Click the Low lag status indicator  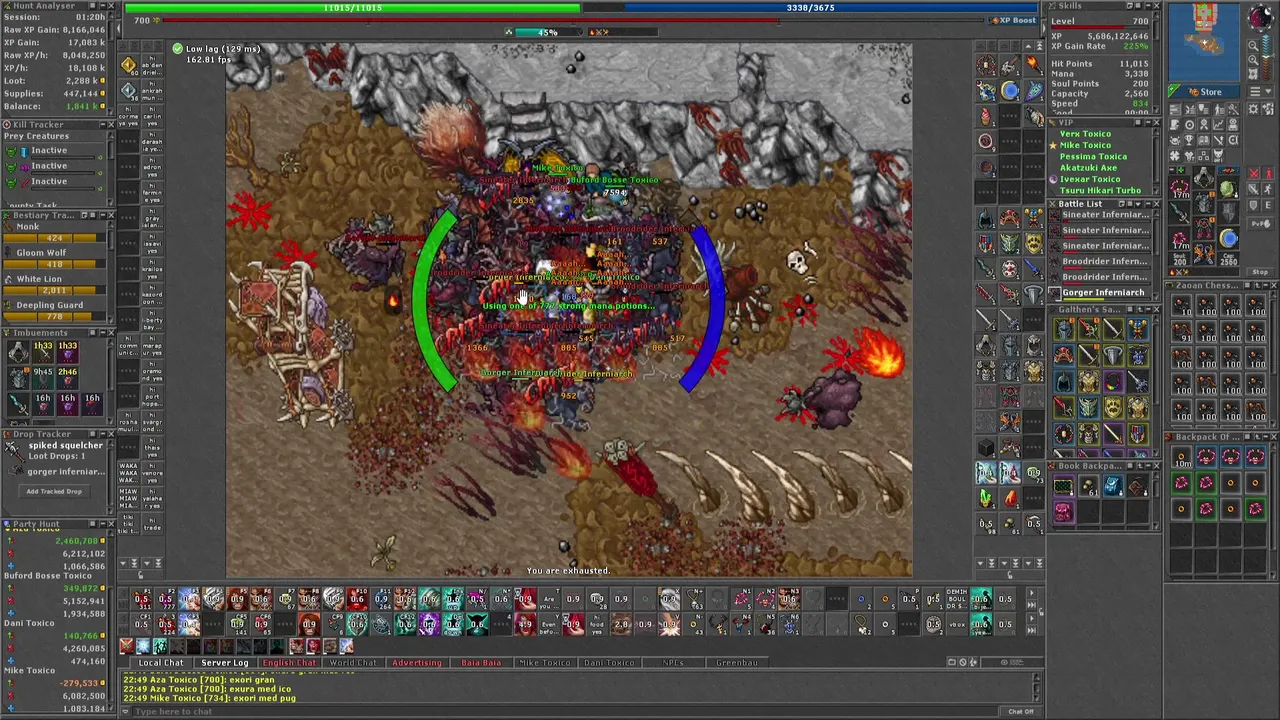pyautogui.click(x=216, y=48)
